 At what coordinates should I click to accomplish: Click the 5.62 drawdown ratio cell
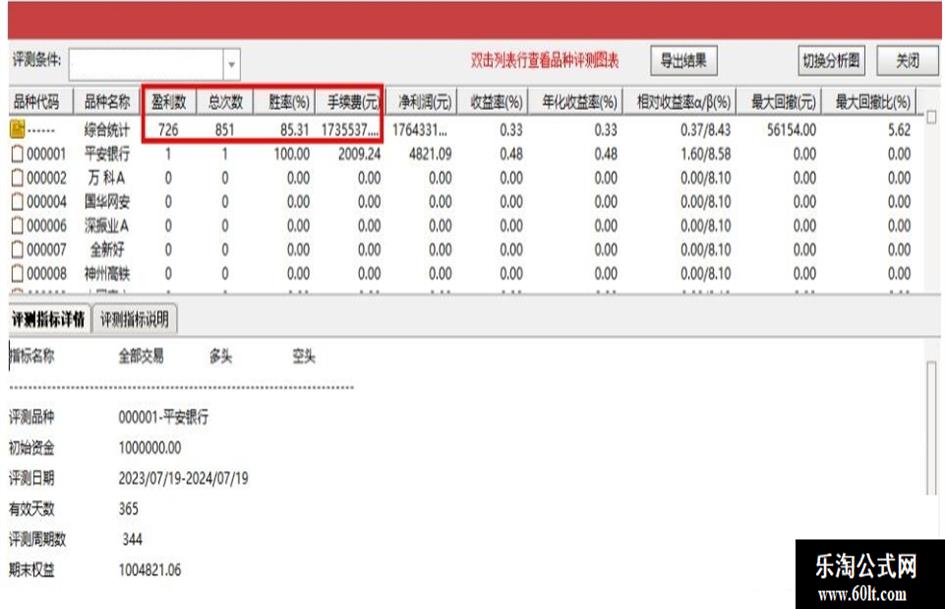tap(899, 130)
